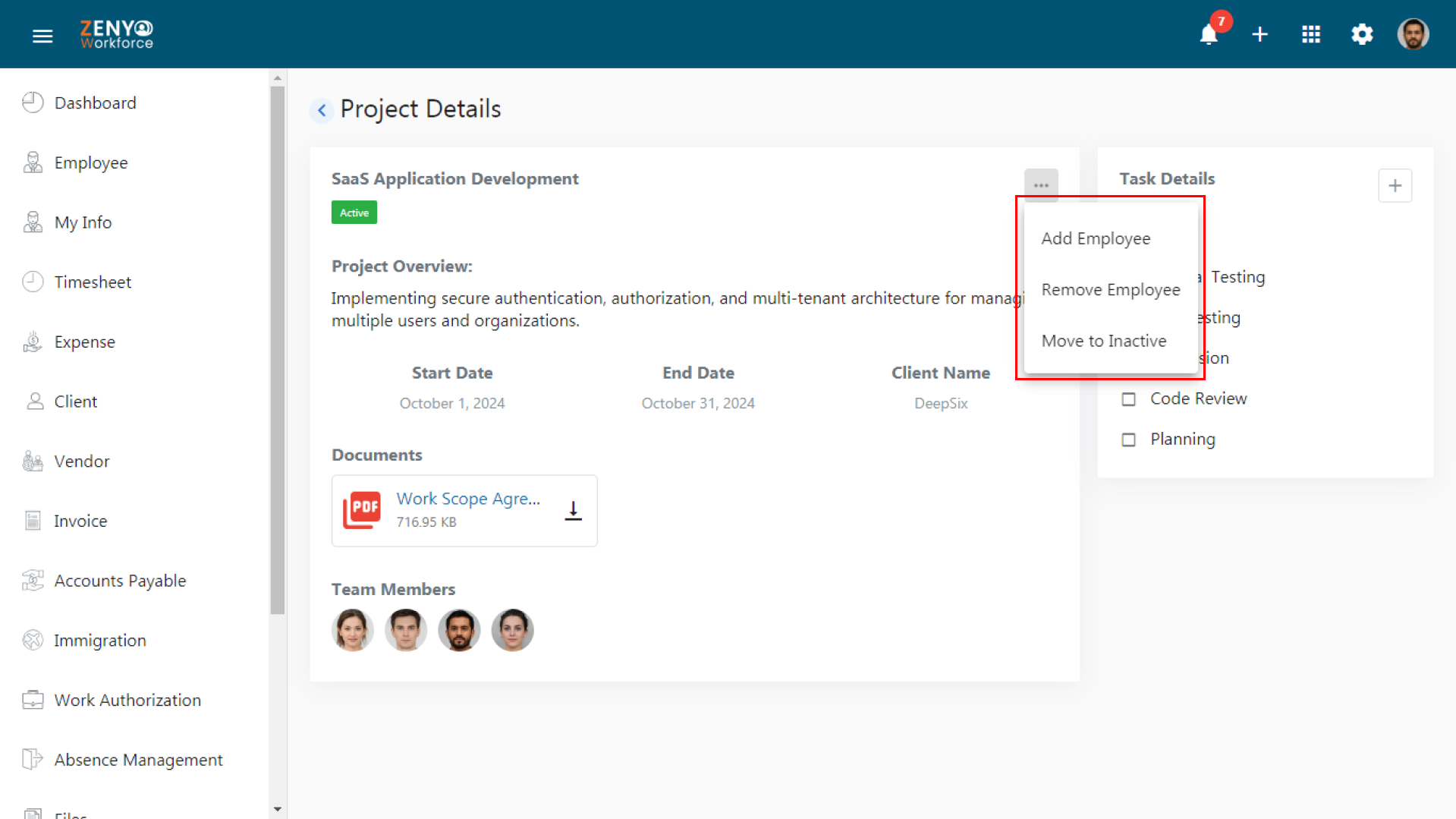The width and height of the screenshot is (1456, 819).
Task: Click the October 31, 2024 end date
Action: pos(698,403)
